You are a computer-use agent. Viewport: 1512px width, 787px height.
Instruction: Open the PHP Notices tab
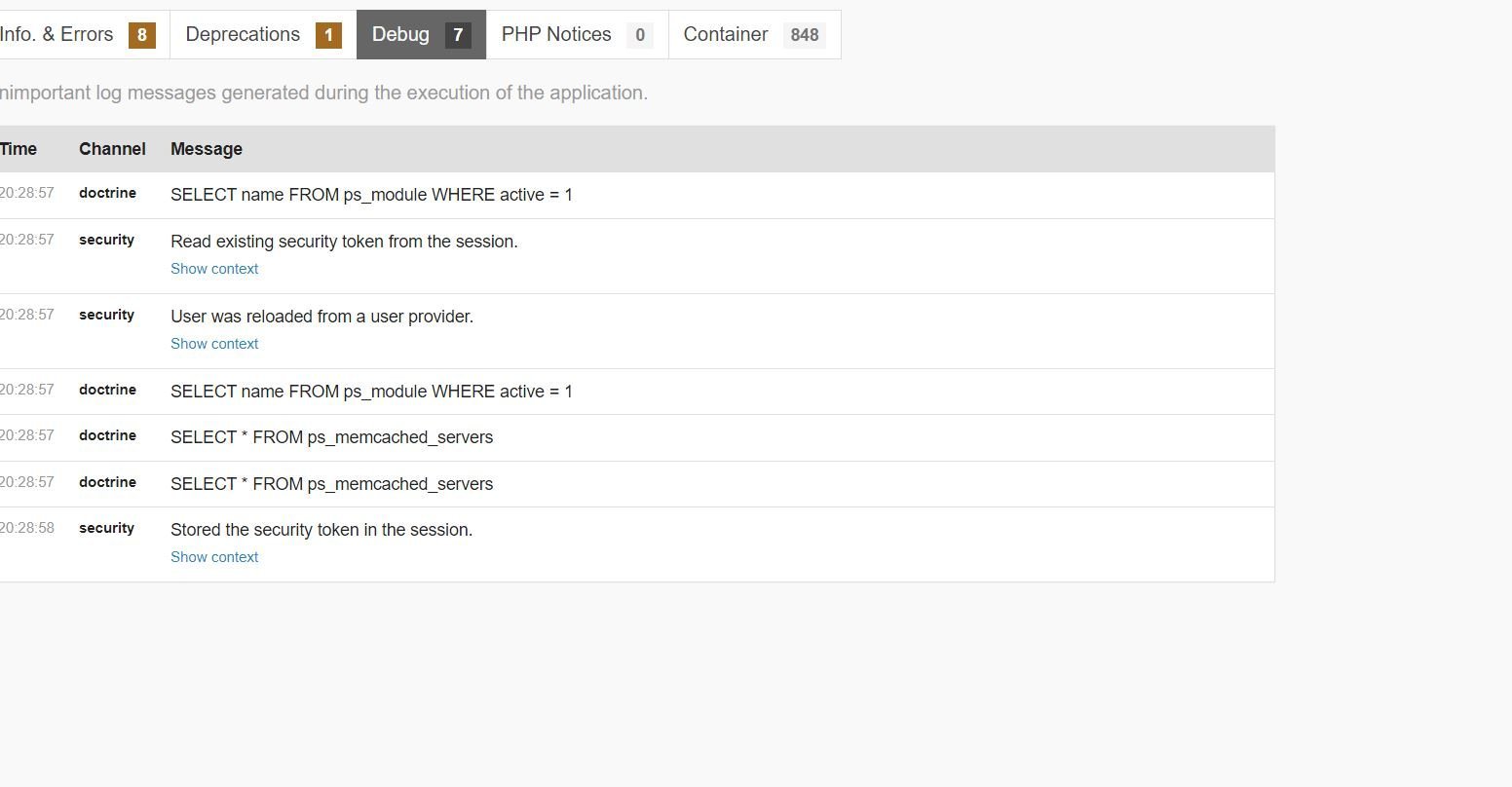[577, 35]
